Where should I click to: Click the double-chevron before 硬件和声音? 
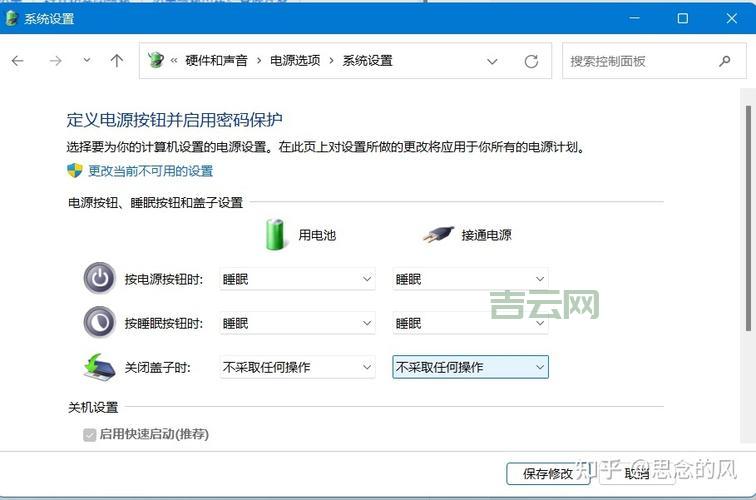(174, 61)
